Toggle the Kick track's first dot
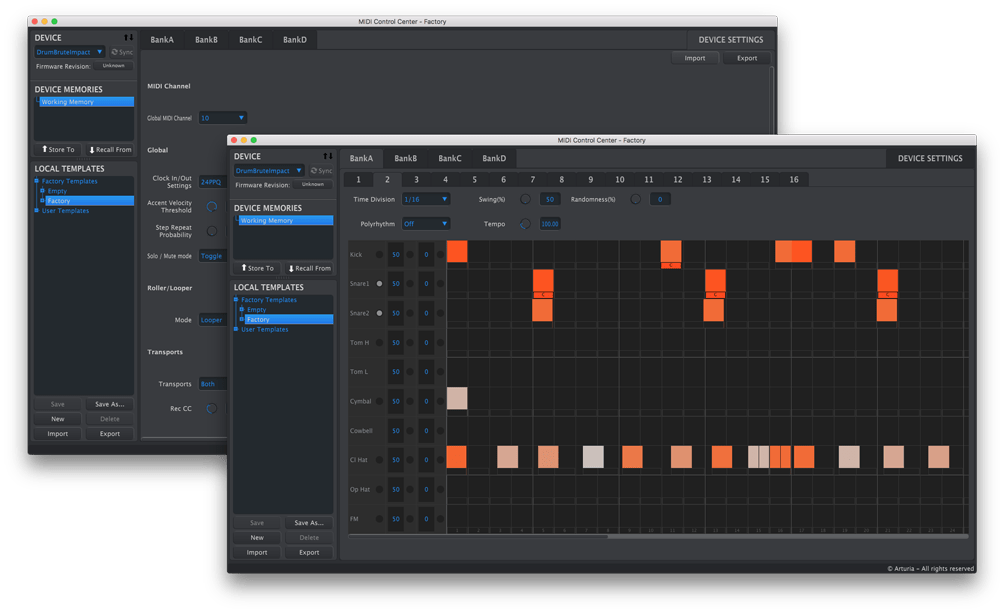Image resolution: width=1000 pixels, height=609 pixels. (379, 254)
